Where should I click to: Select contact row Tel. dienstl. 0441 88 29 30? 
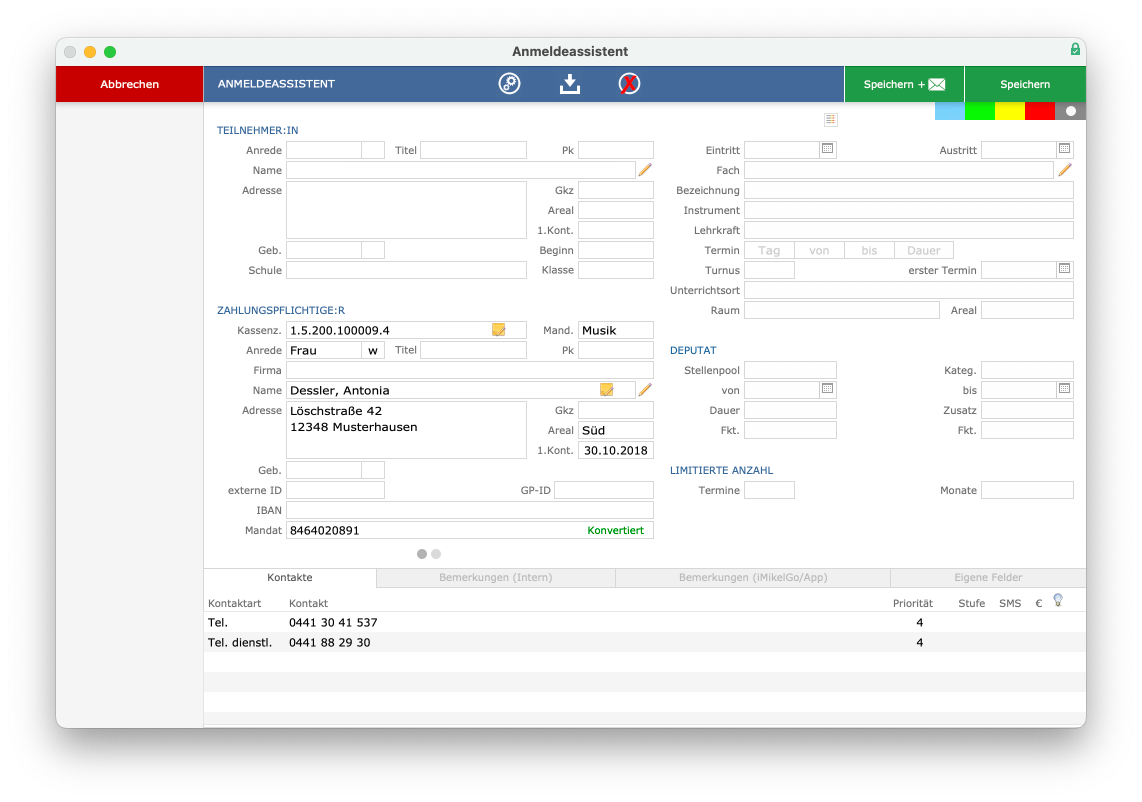click(645, 642)
